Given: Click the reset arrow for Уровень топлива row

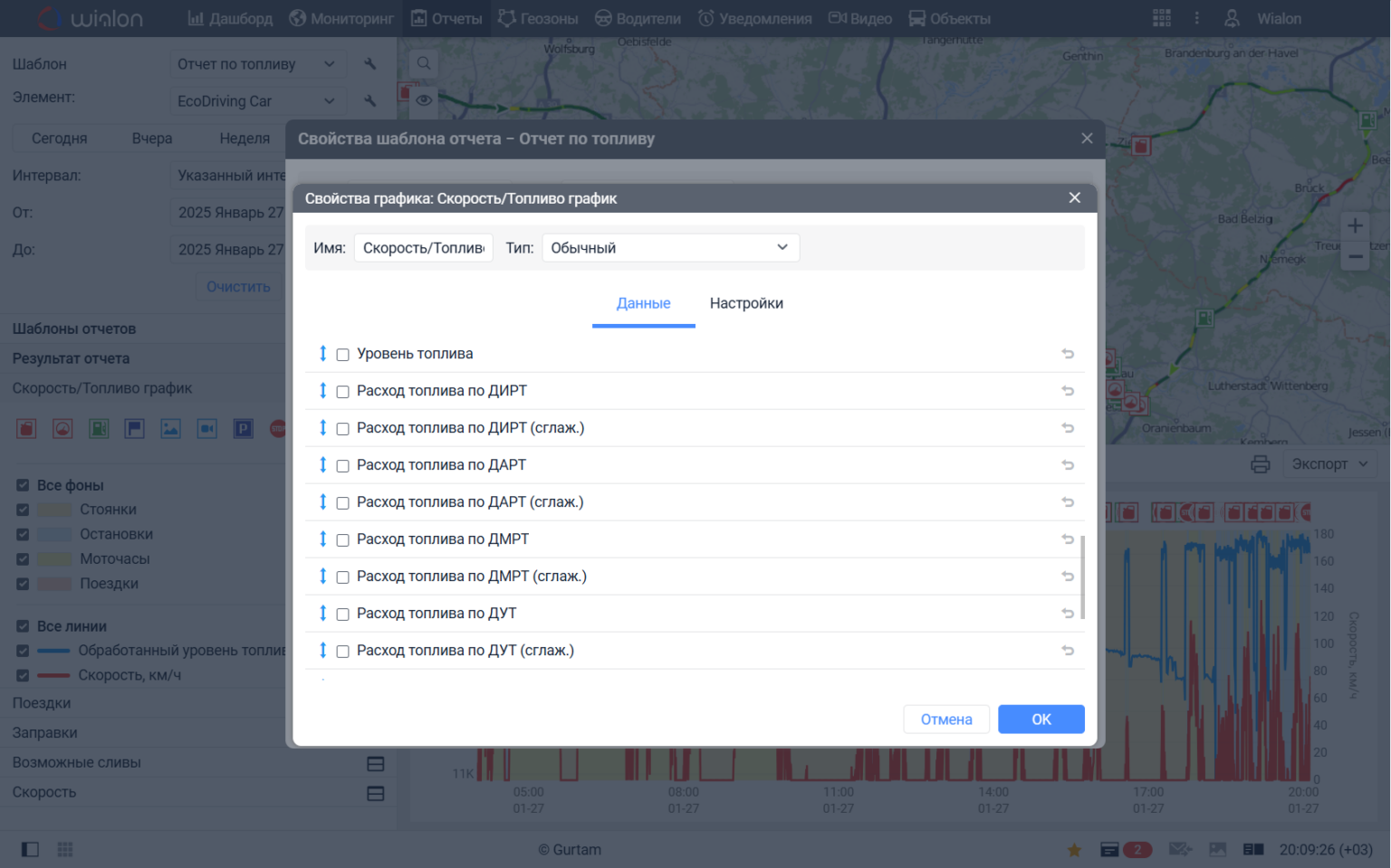Looking at the screenshot, I should [x=1068, y=354].
